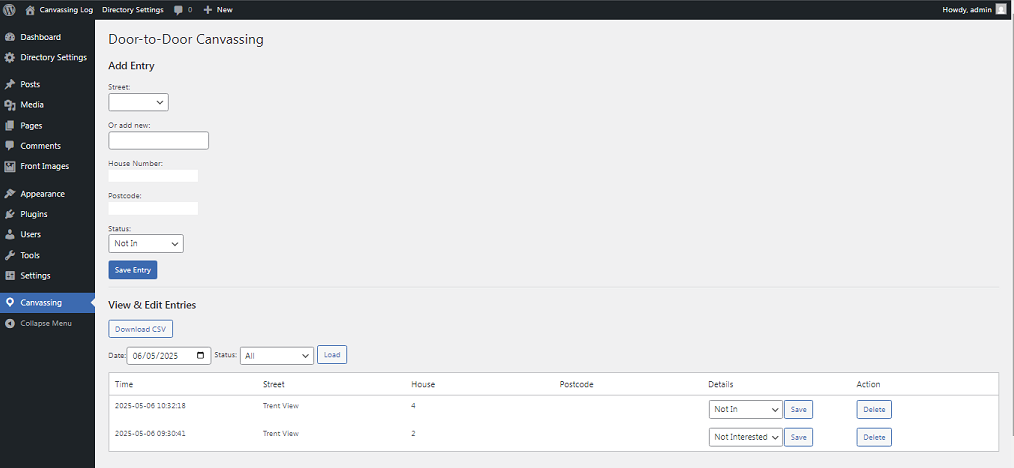Select Directory Settings in the top admin bar
Image resolution: width=1014 pixels, height=468 pixels.
133,9
